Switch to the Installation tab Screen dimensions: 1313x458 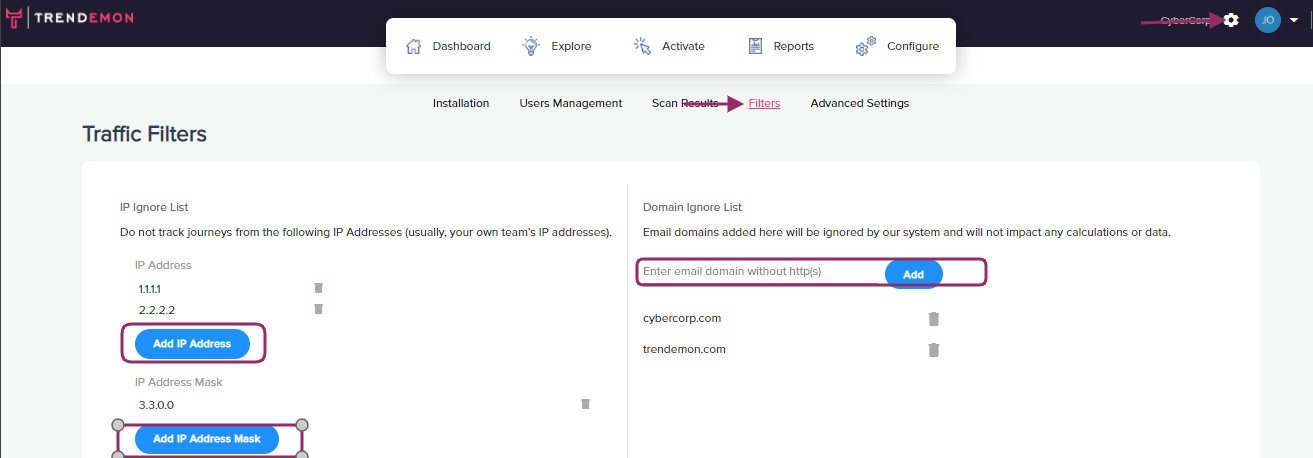coord(461,103)
